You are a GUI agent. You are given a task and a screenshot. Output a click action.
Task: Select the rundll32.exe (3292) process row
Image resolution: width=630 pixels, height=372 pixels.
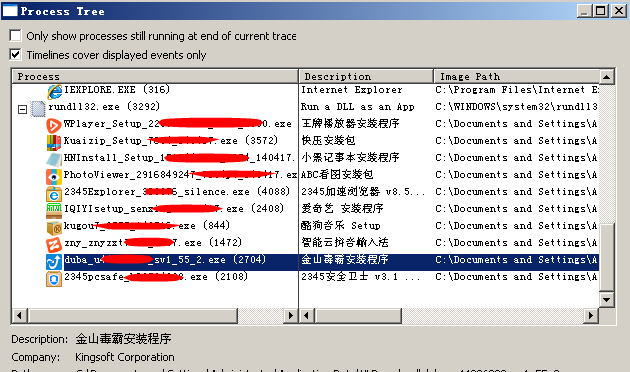pyautogui.click(x=104, y=106)
